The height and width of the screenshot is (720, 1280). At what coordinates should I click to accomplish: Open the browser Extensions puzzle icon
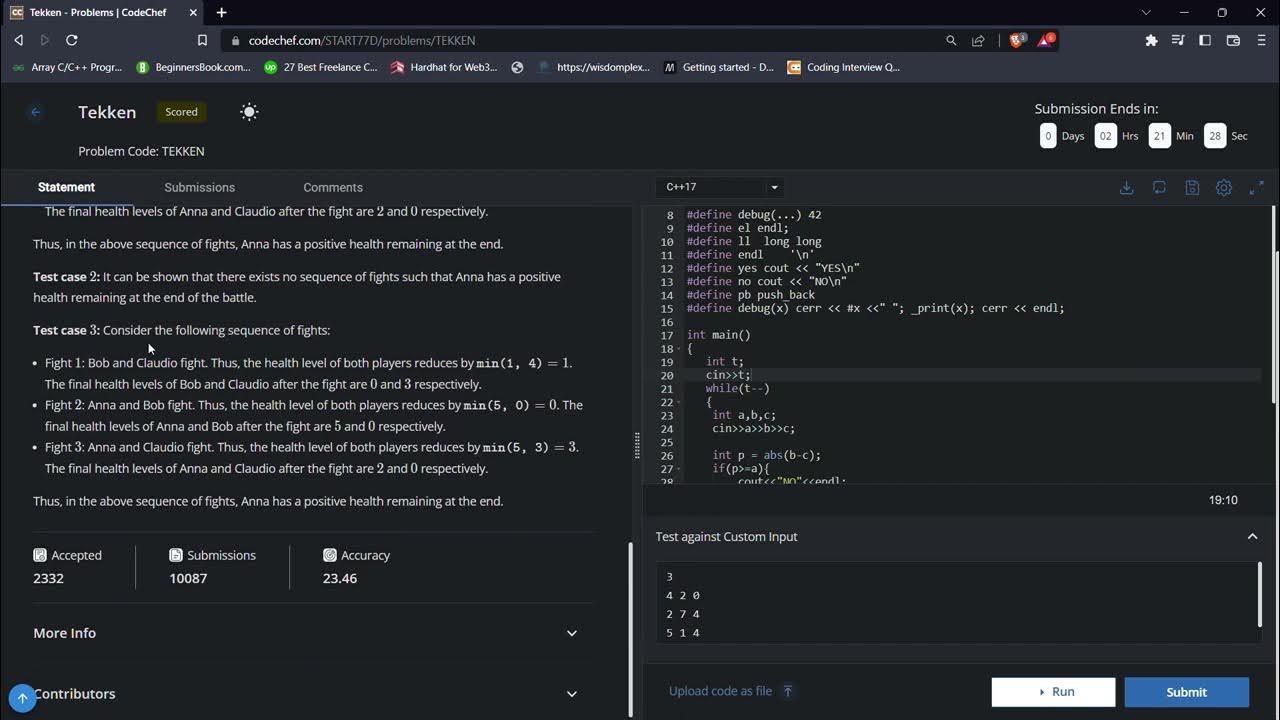click(x=1151, y=40)
